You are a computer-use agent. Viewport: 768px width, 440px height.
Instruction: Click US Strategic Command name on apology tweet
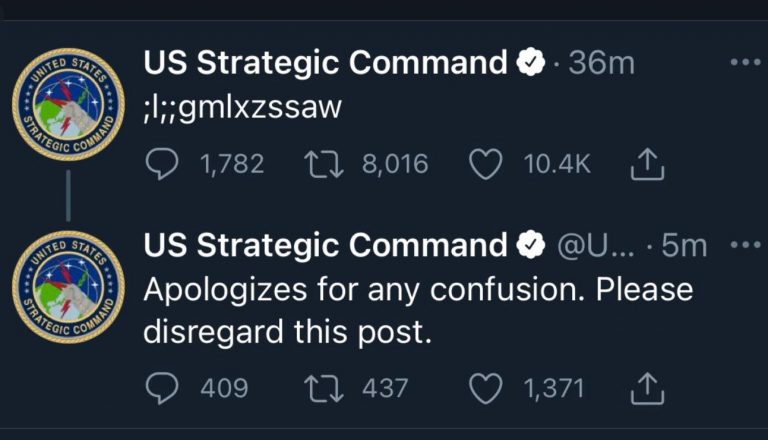pyautogui.click(x=325, y=244)
